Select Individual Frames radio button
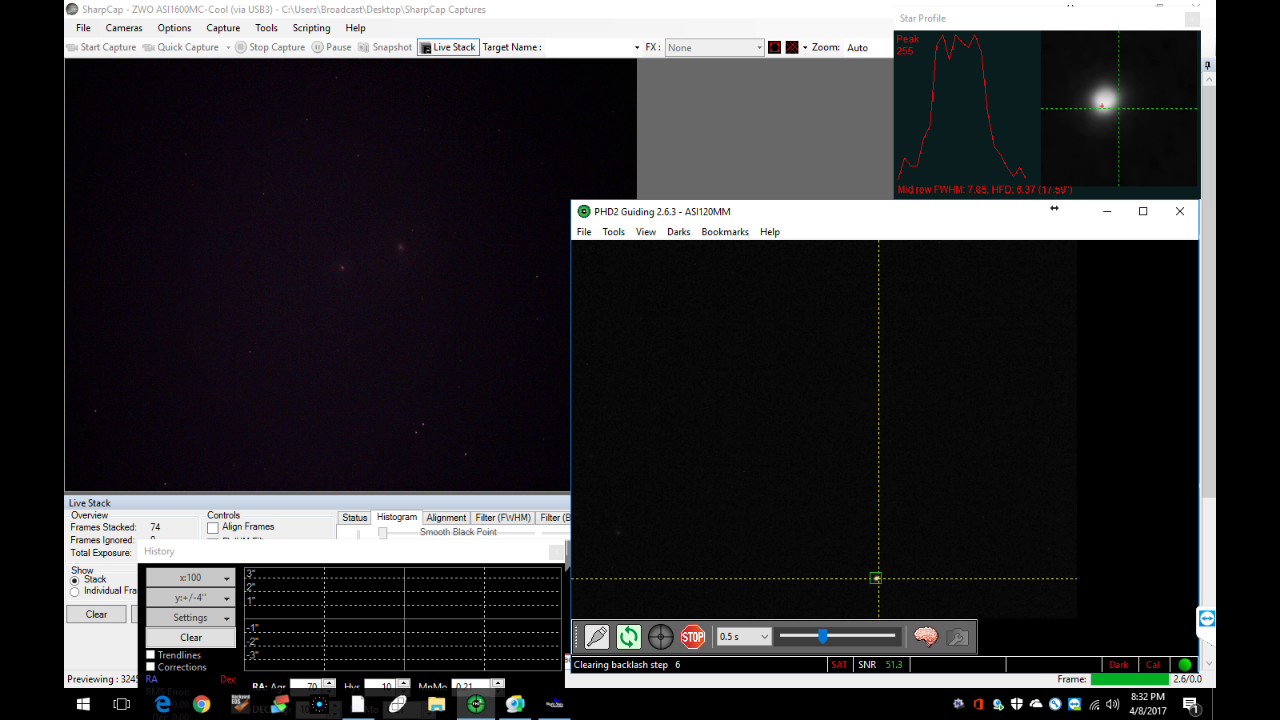 (x=75, y=591)
